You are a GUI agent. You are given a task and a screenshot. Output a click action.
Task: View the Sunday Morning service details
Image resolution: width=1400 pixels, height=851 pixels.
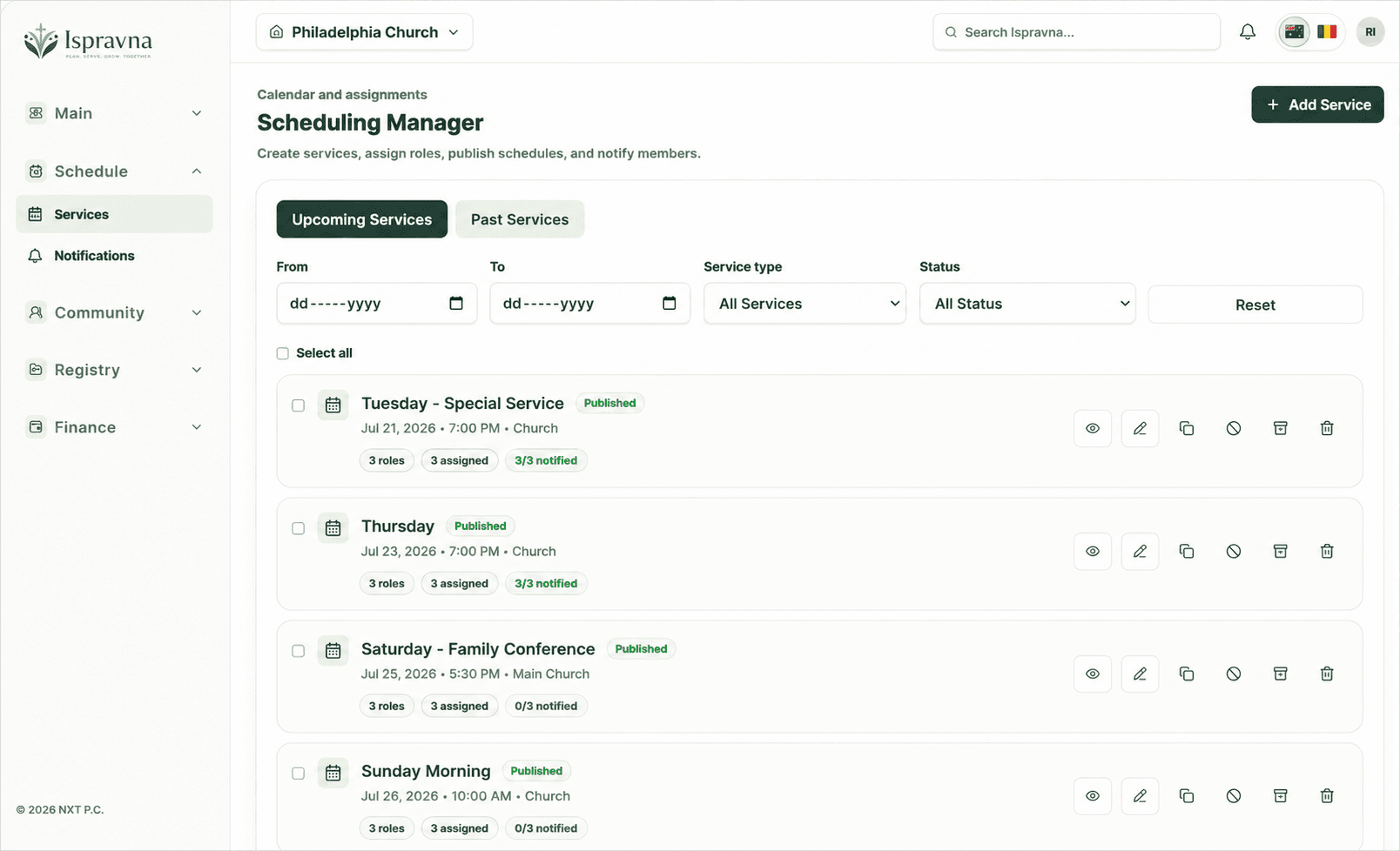tap(1093, 796)
